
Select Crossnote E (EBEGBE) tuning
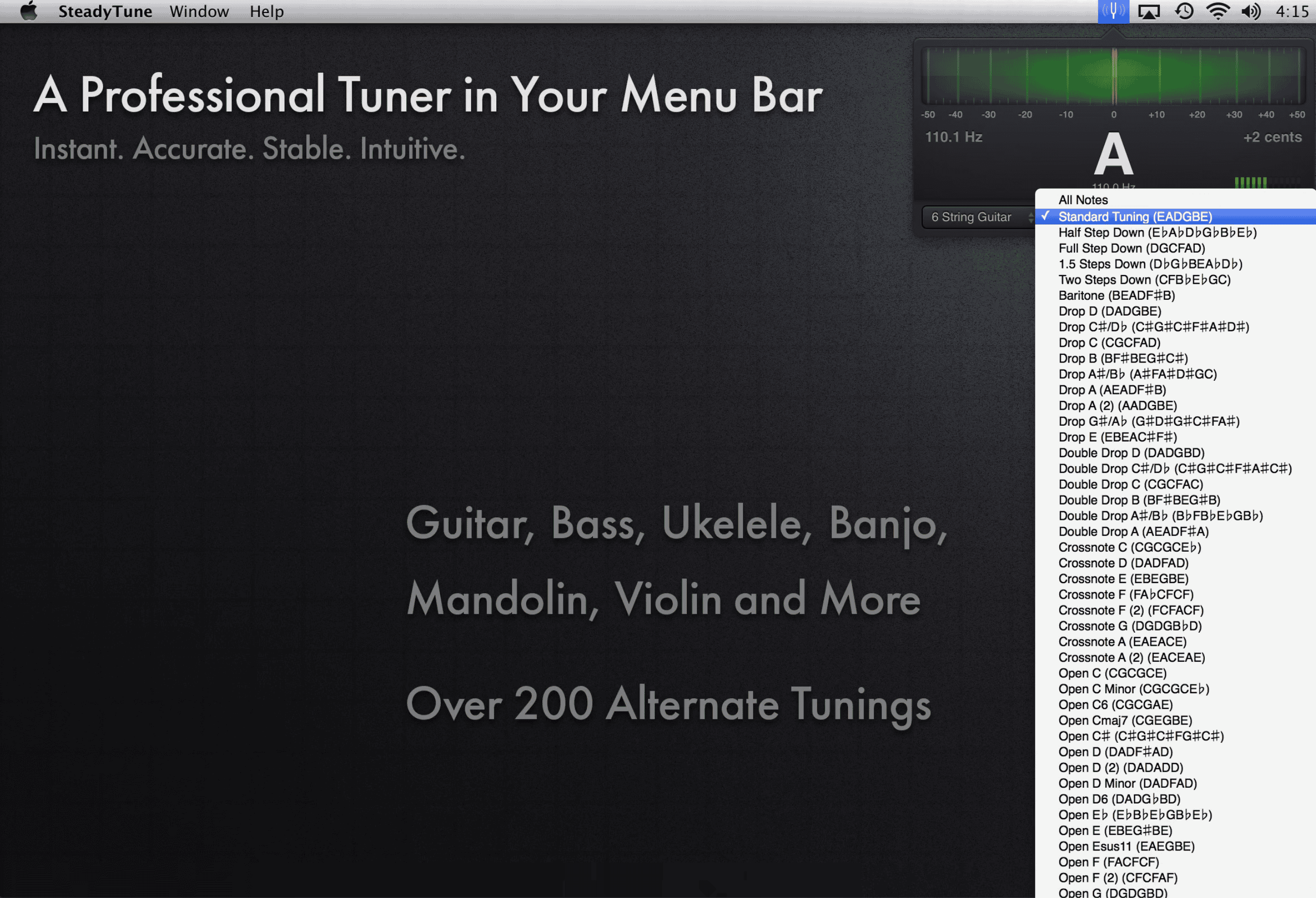pyautogui.click(x=1123, y=578)
